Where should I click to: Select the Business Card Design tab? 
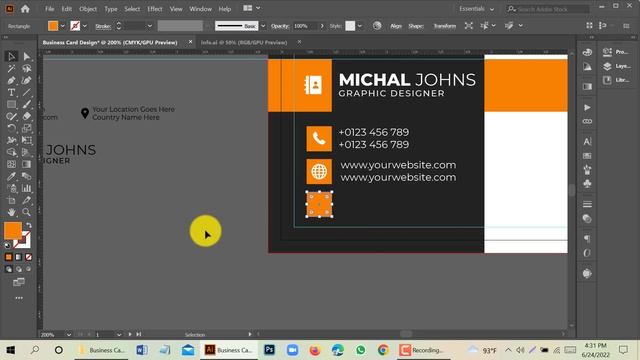110,42
